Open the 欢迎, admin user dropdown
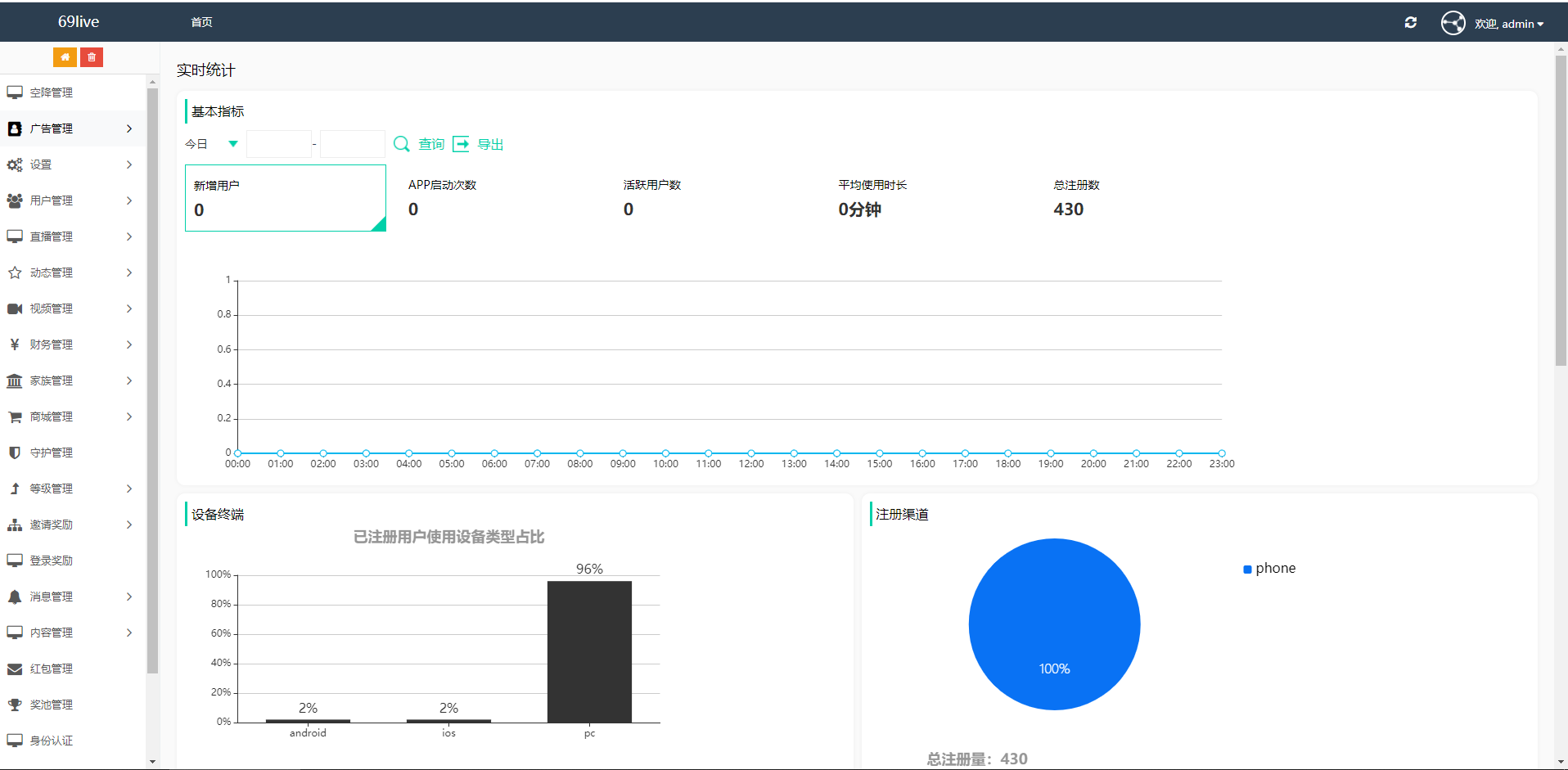This screenshot has height=770, width=1568. pyautogui.click(x=1509, y=24)
